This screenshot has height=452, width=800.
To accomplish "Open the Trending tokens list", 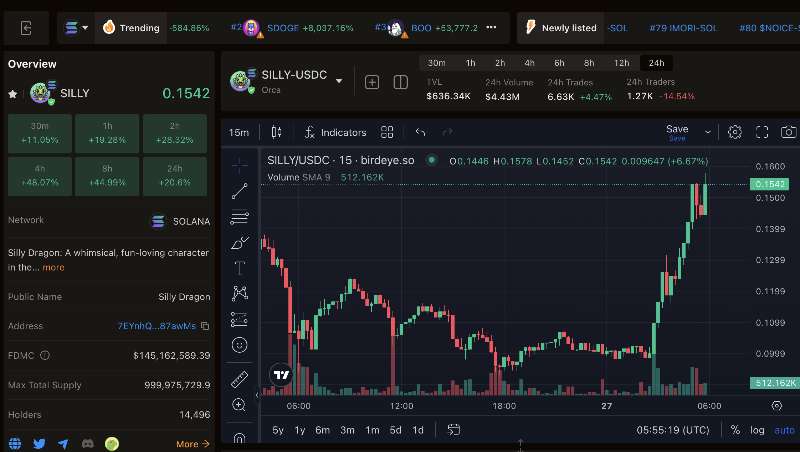I will pyautogui.click(x=131, y=28).
